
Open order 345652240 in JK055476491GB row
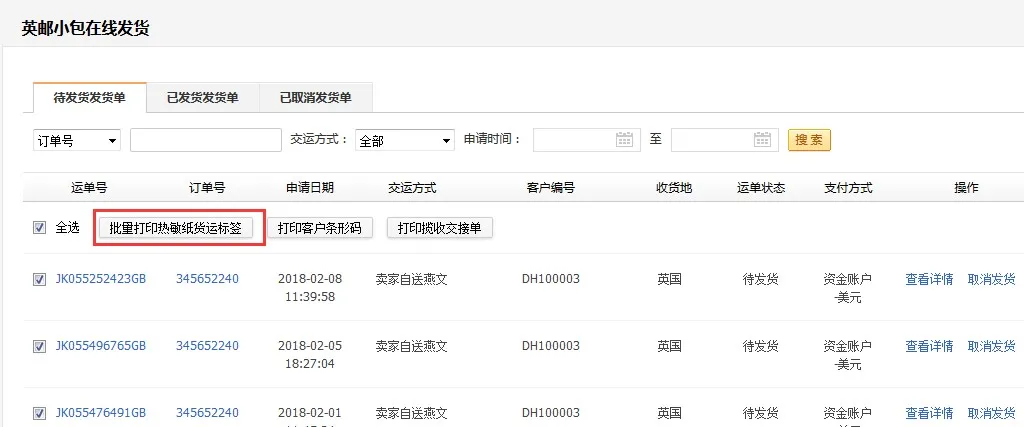pyautogui.click(x=207, y=413)
